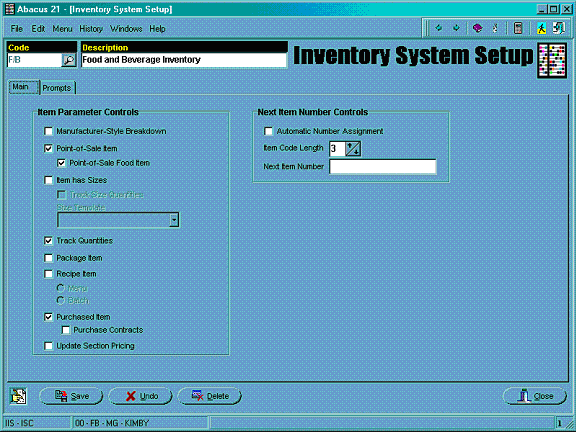The width and height of the screenshot is (576, 432).
Task: Uncheck Point-of-Sale Food Item checkbox
Action: 61,163
